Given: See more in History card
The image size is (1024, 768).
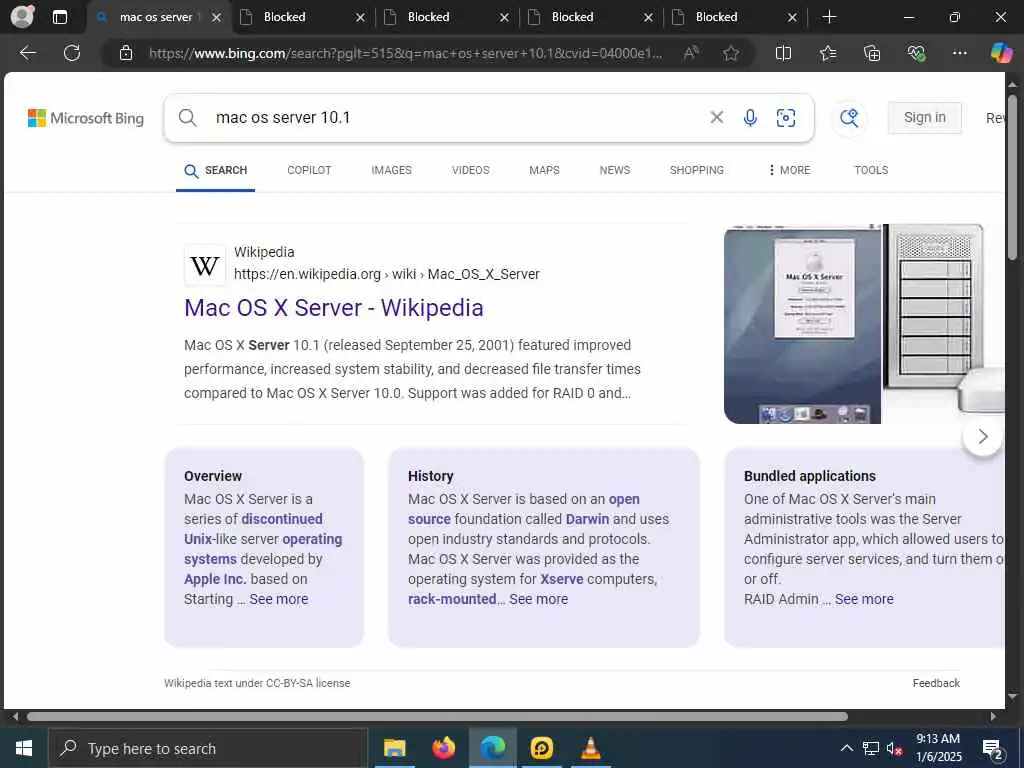Looking at the screenshot, I should point(538,599).
